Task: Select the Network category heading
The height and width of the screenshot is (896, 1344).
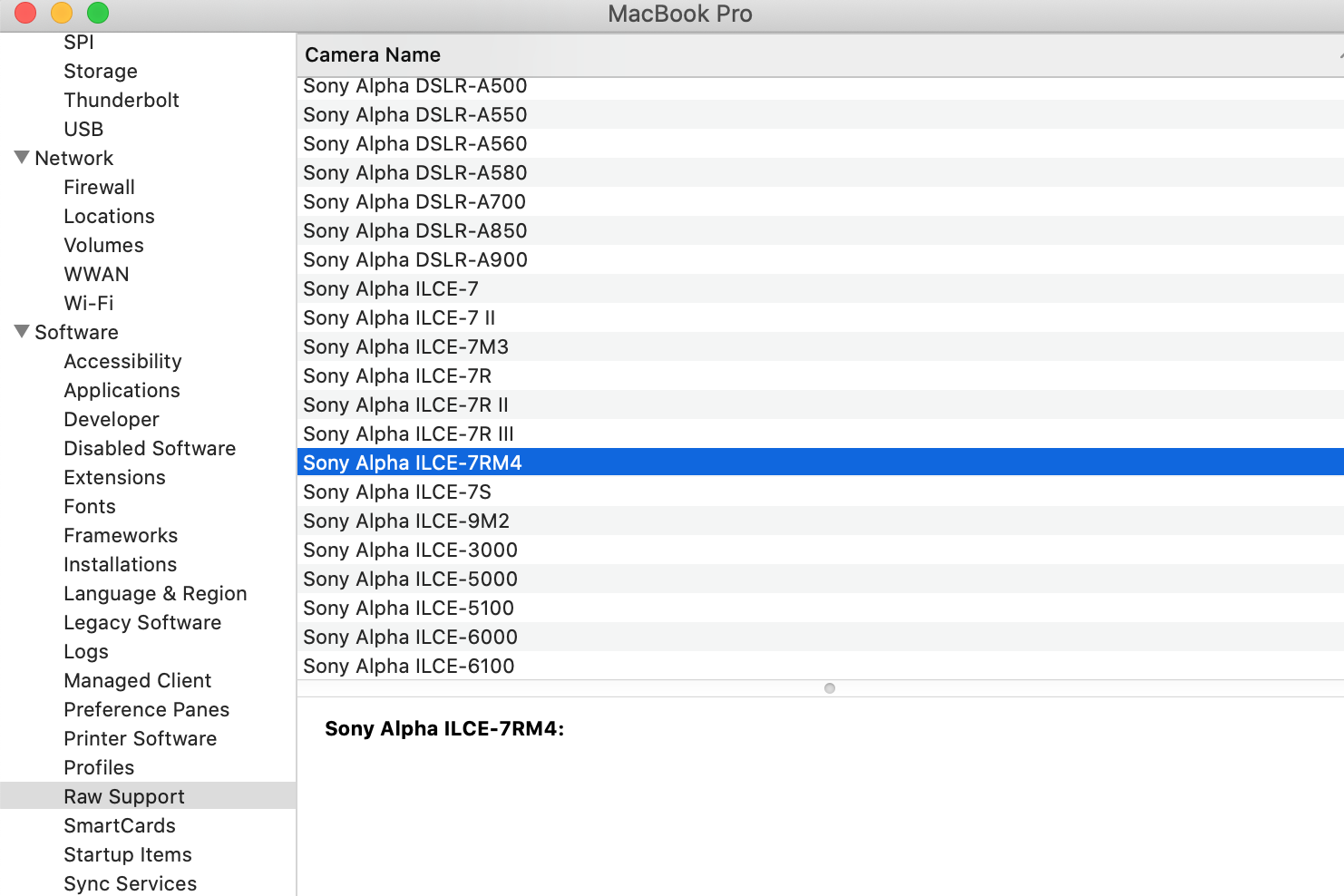Action: tap(74, 158)
